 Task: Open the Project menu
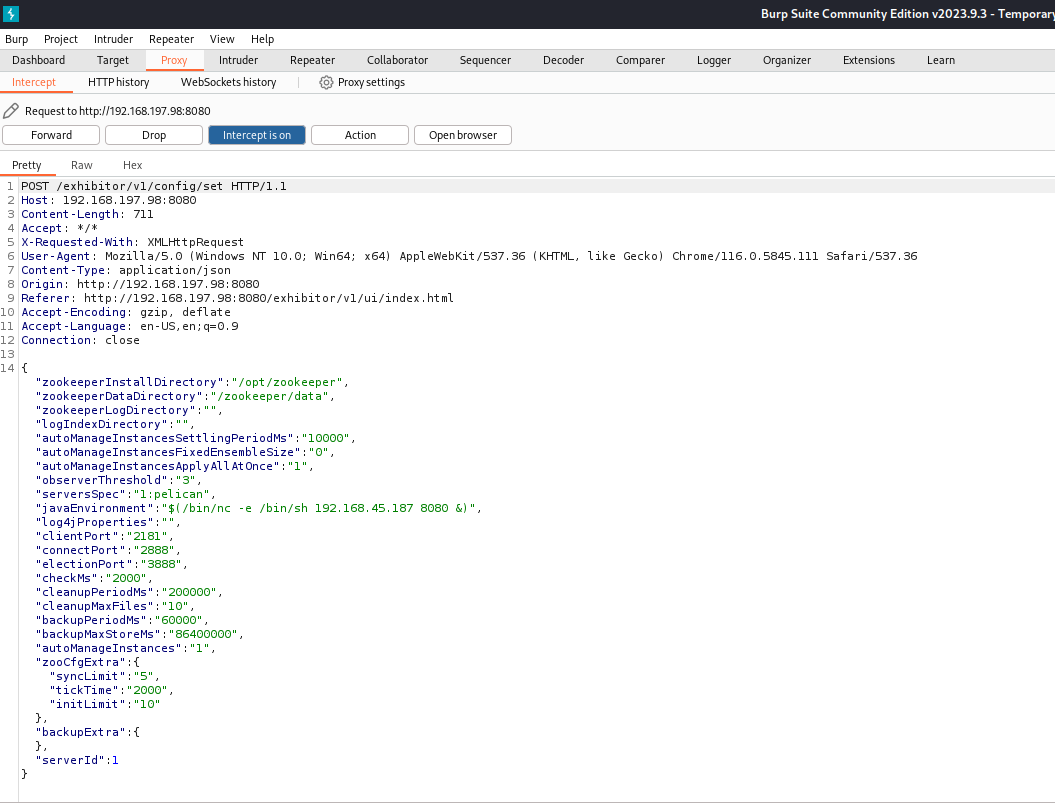coord(61,39)
